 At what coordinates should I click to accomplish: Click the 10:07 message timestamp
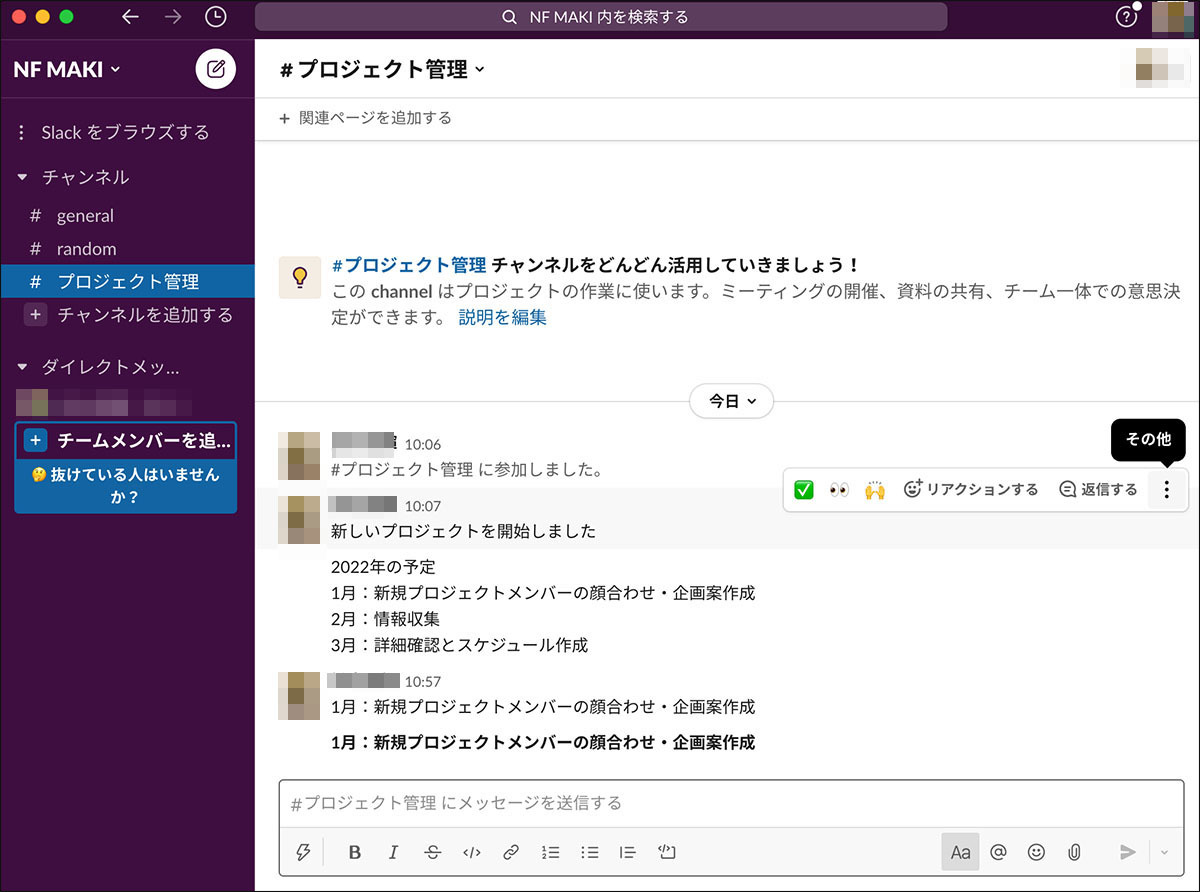coord(422,506)
